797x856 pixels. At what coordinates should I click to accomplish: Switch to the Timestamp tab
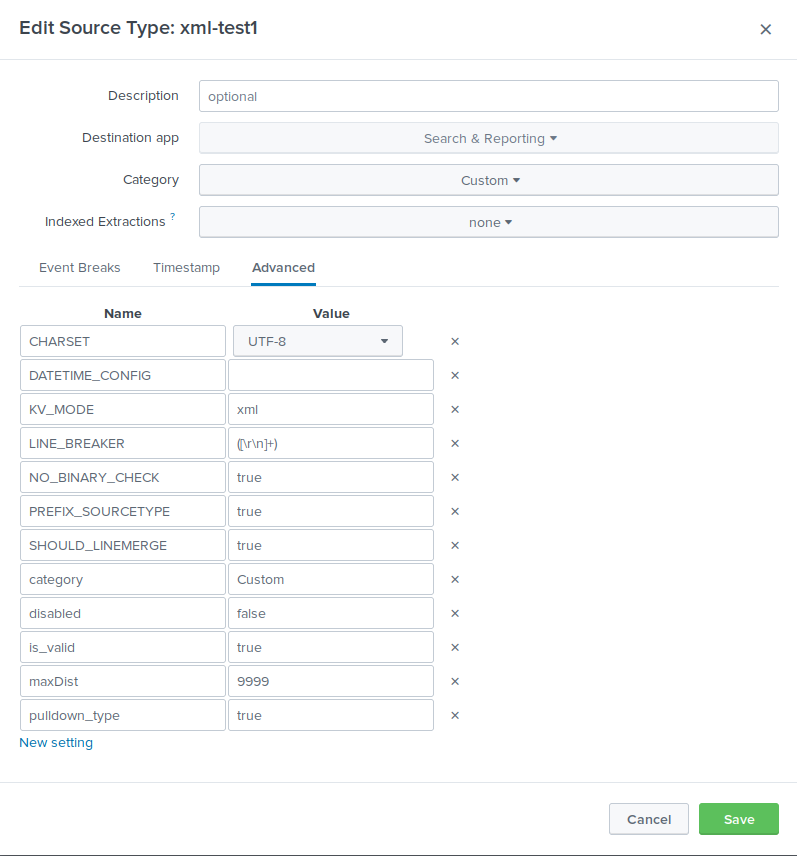point(186,268)
